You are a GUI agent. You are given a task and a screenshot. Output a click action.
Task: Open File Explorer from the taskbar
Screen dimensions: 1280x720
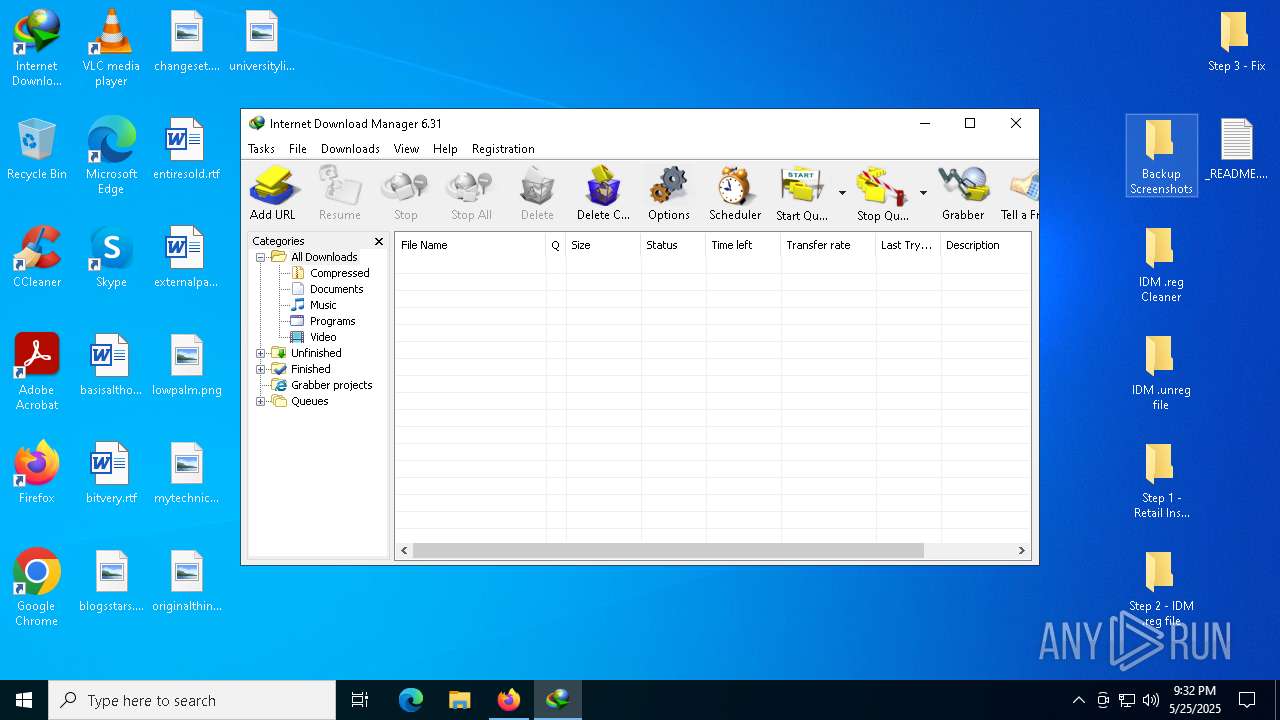point(460,700)
